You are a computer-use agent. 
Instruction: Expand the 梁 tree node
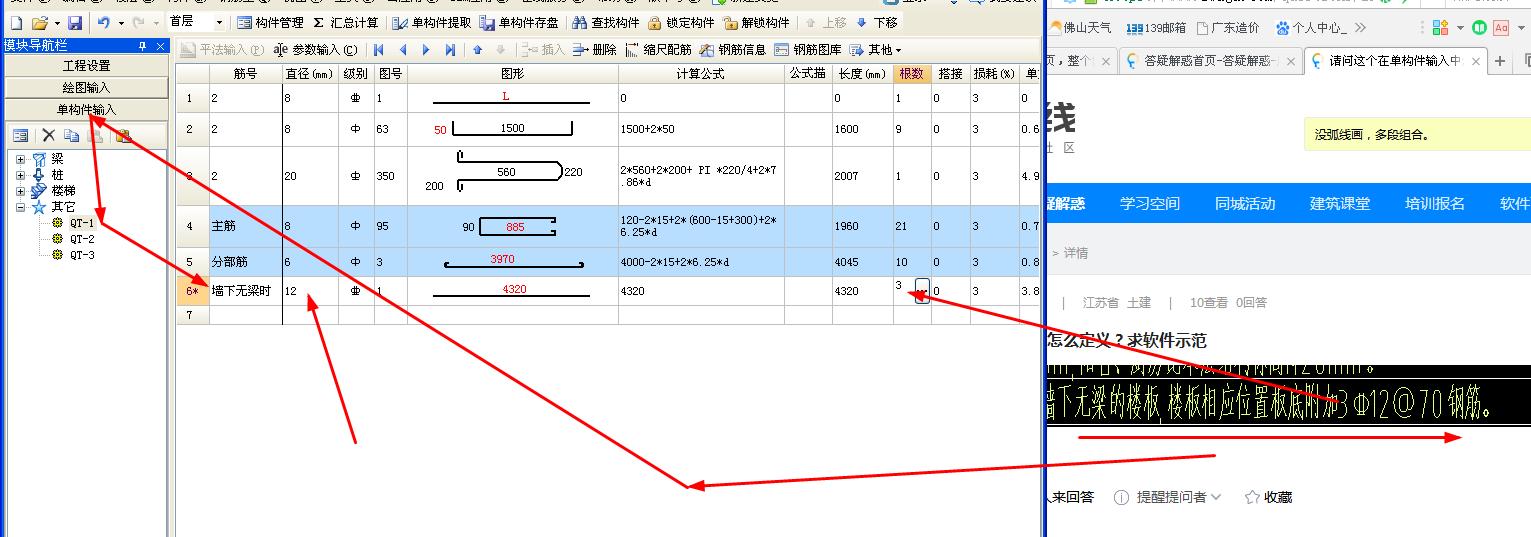(20, 159)
